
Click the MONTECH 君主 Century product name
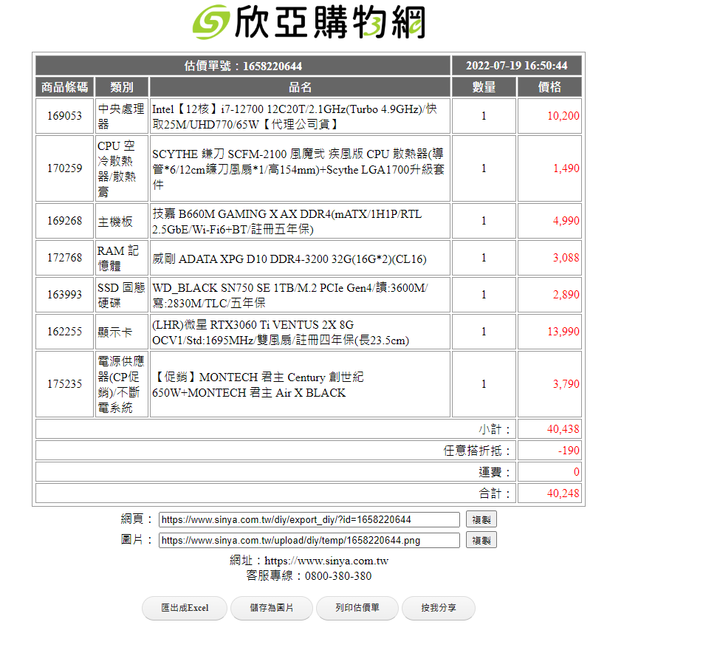click(x=258, y=384)
